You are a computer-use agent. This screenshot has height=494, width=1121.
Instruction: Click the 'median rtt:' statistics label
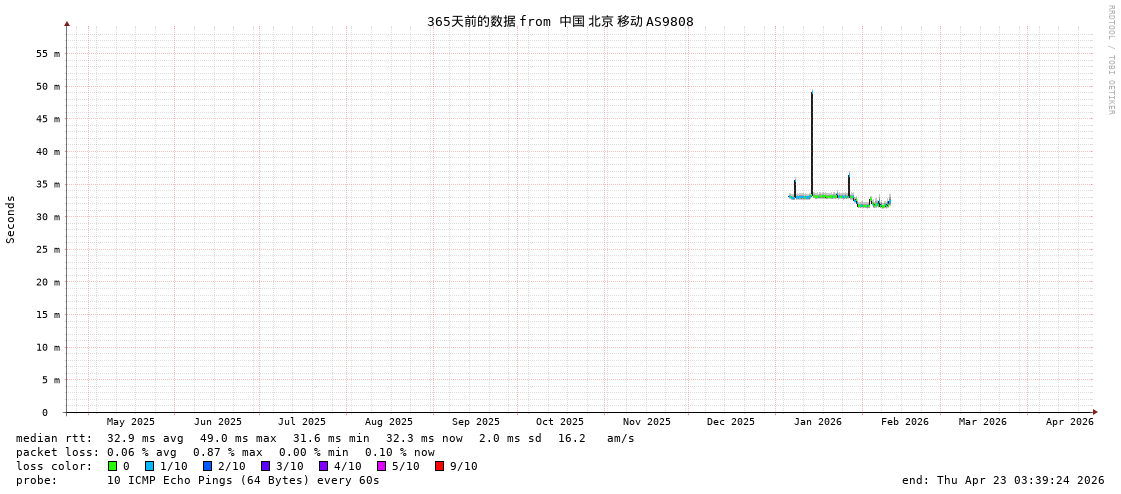[x=54, y=438]
